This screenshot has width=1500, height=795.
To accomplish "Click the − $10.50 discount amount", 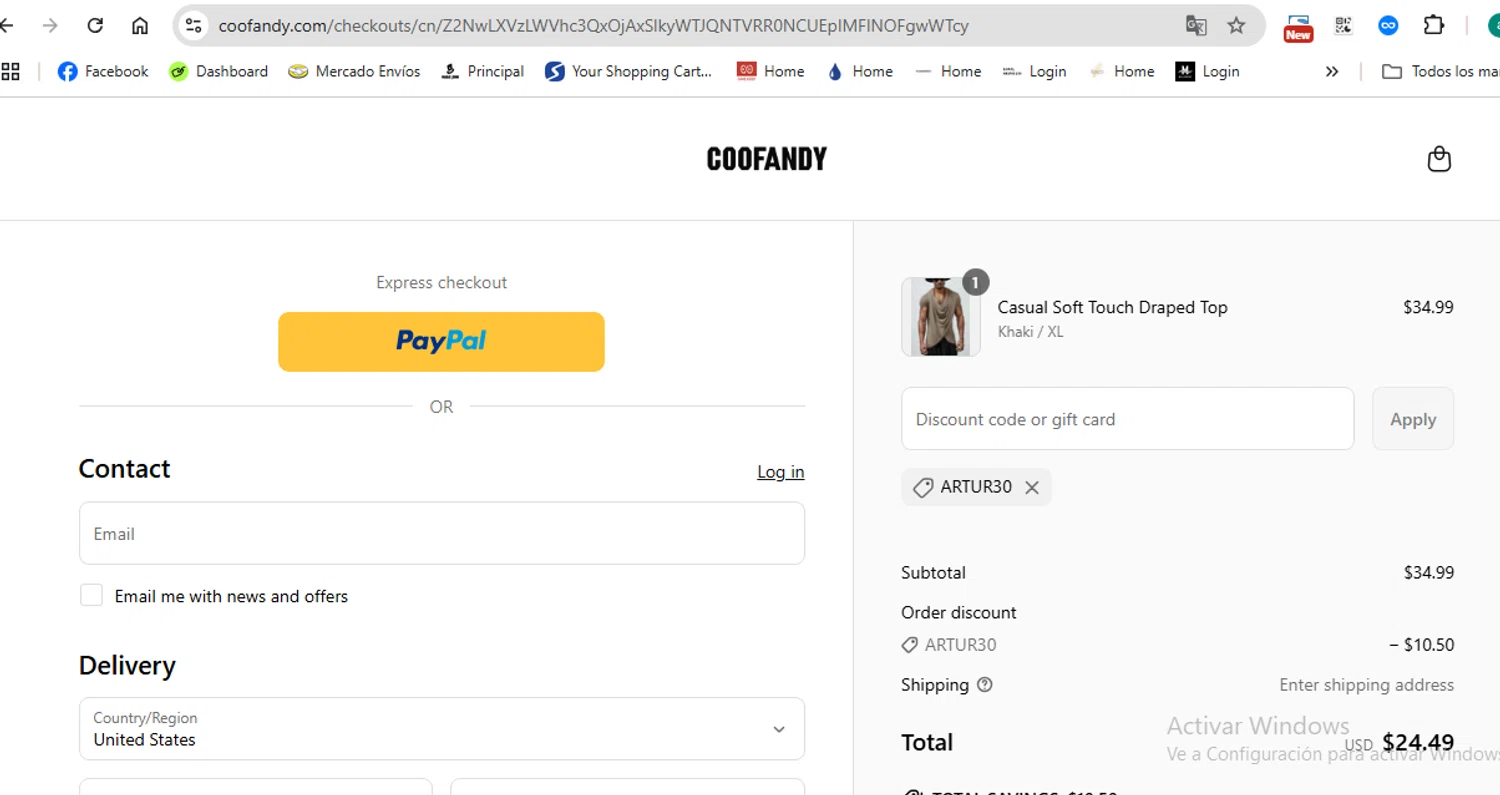I will click(x=1422, y=645).
